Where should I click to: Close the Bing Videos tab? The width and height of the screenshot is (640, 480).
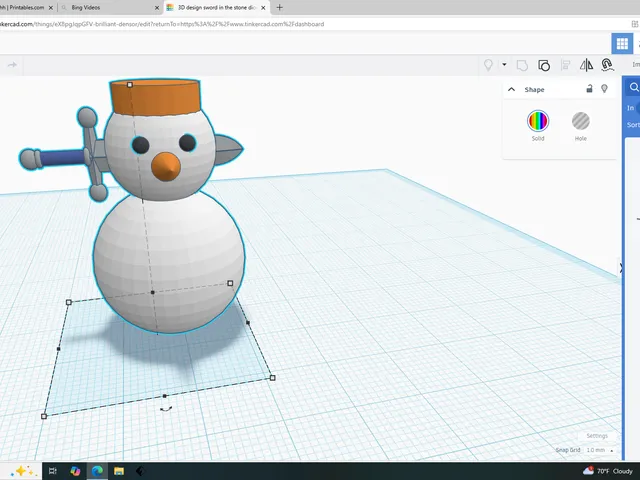tap(157, 8)
